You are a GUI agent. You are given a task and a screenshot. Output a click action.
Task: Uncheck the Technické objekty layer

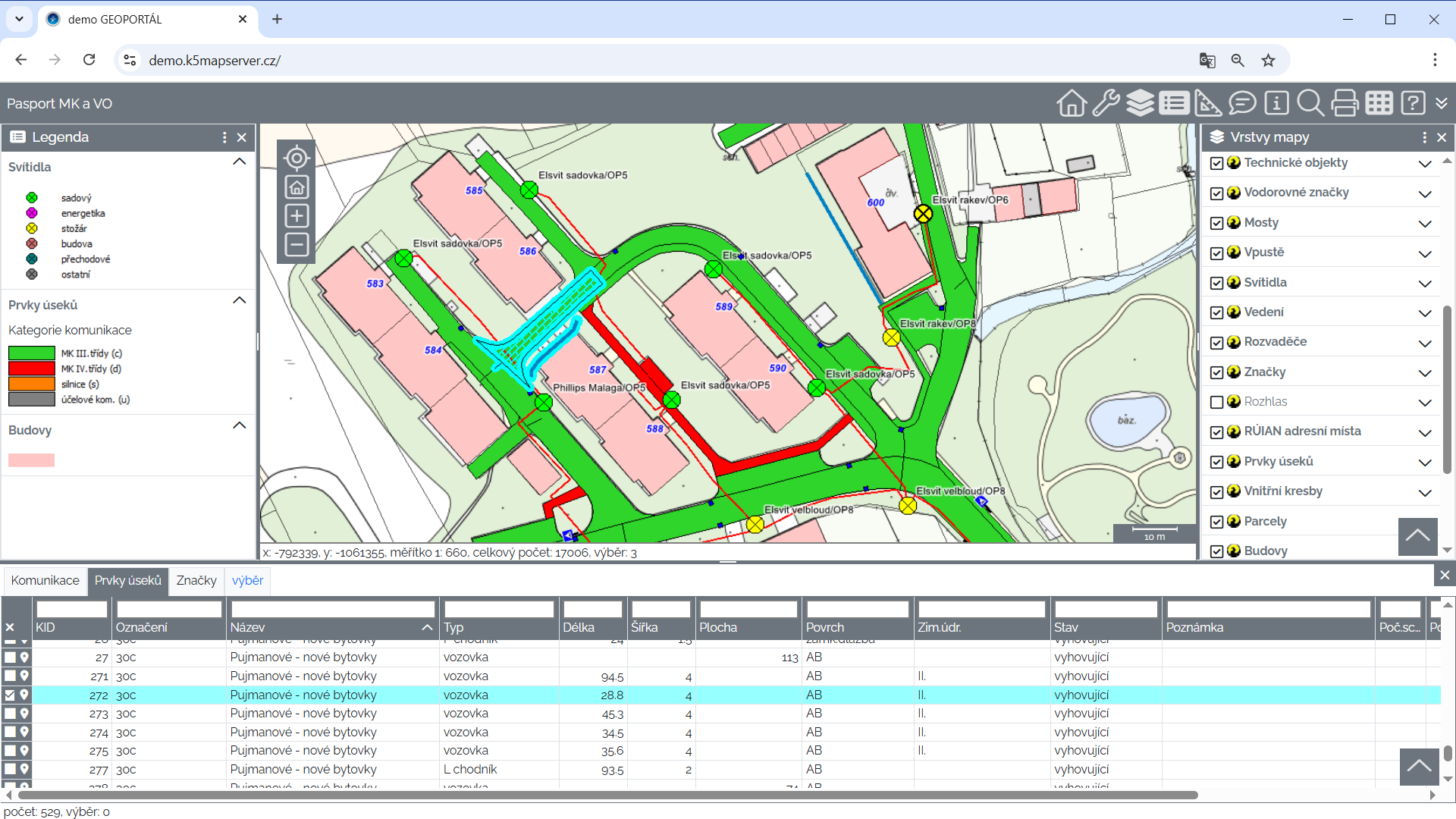(1216, 163)
